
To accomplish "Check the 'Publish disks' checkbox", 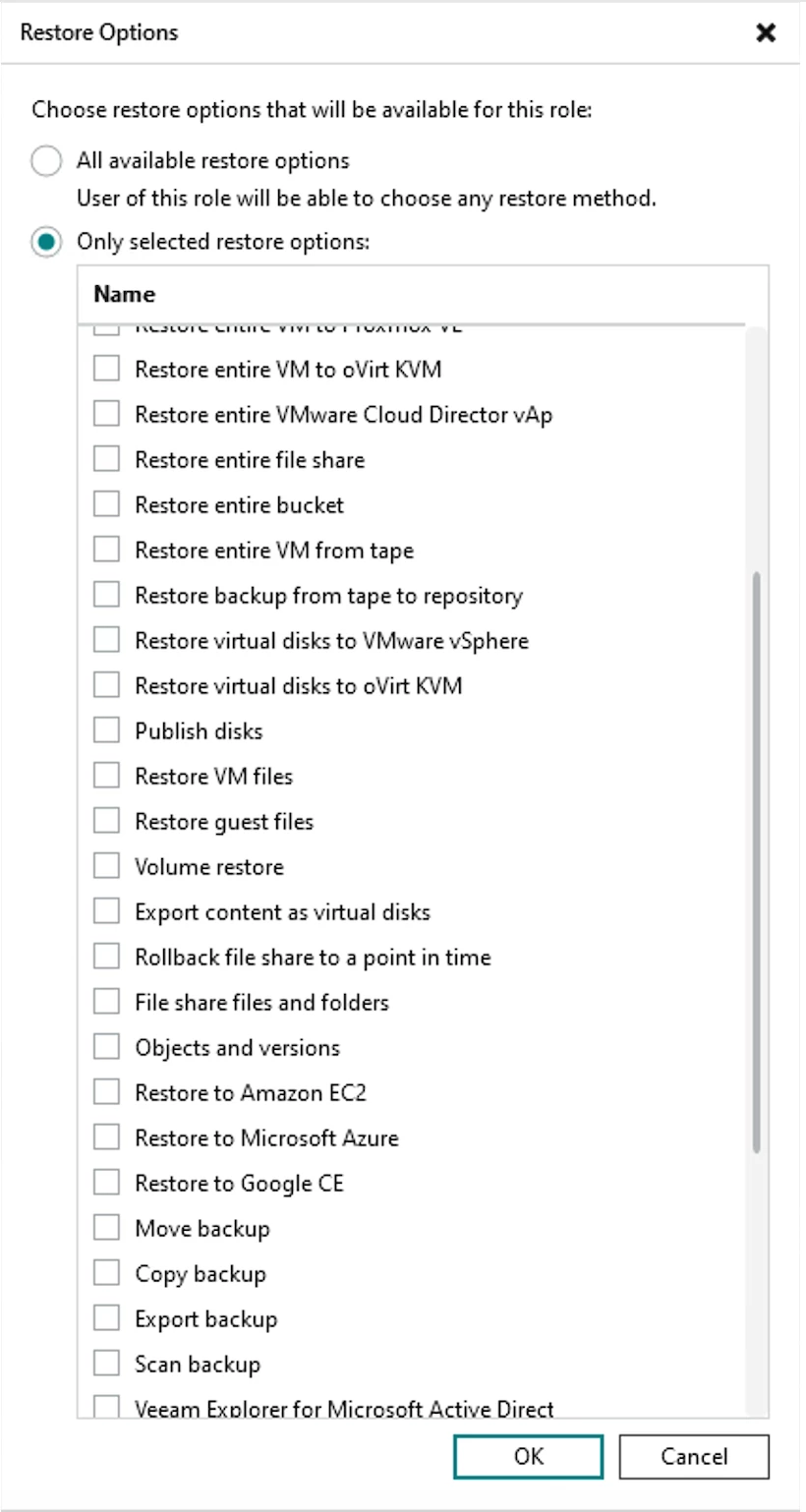I will point(106,731).
